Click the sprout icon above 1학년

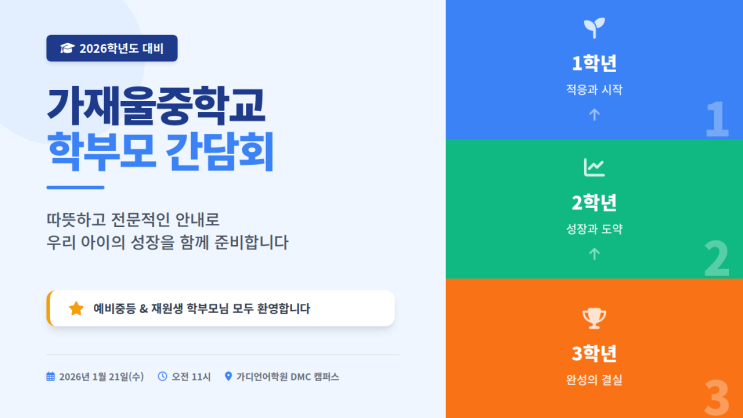coord(594,28)
